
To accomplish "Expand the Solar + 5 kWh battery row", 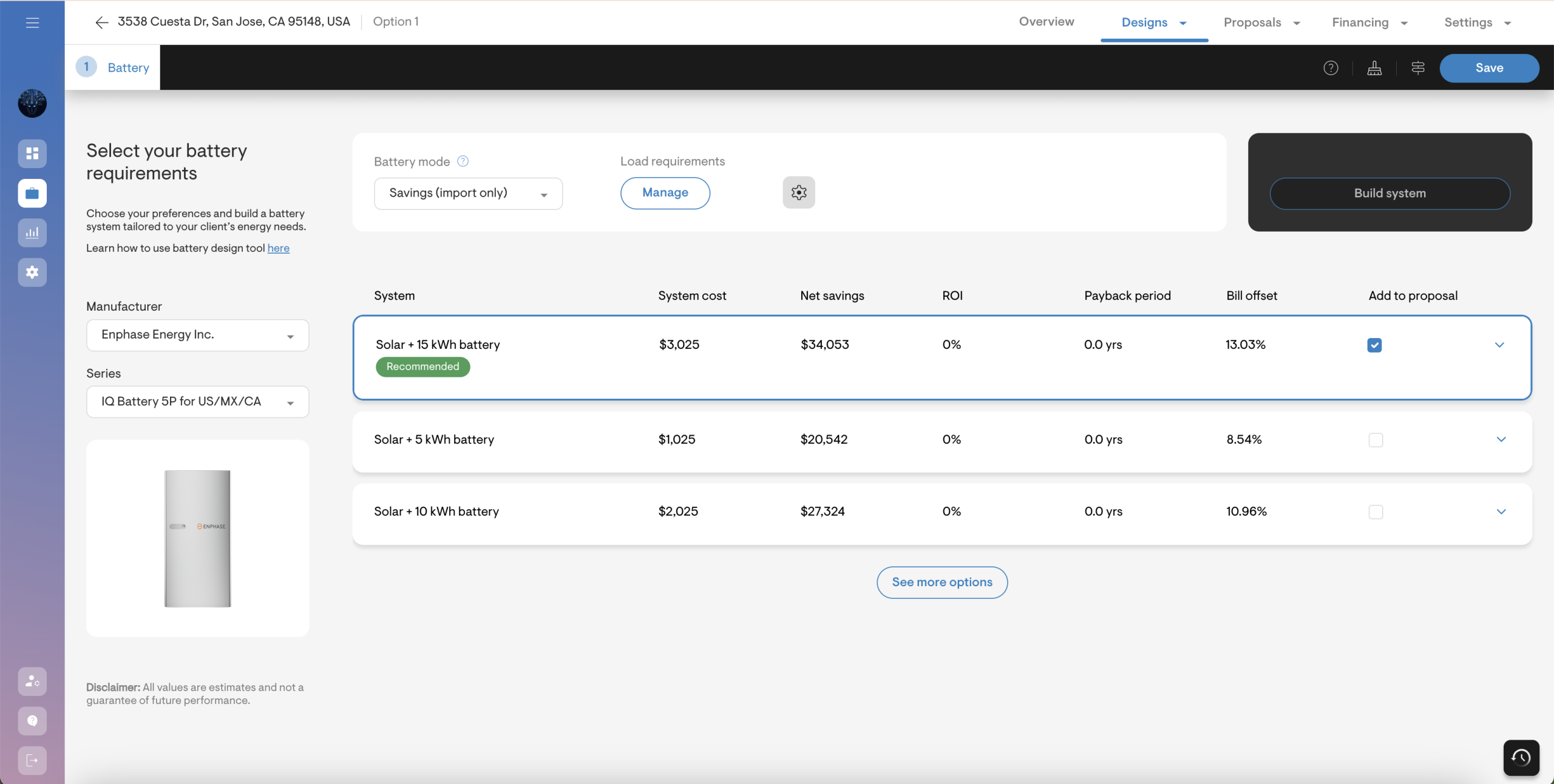I will coord(1501,440).
